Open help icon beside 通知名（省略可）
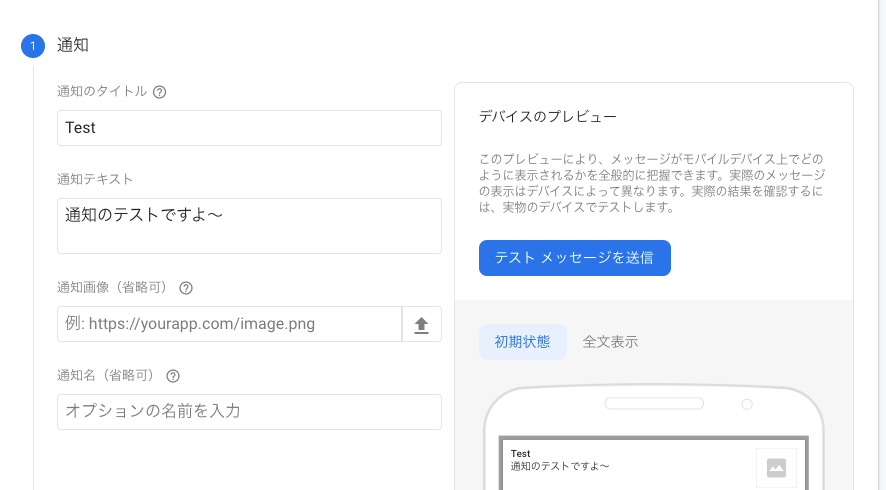 click(173, 376)
